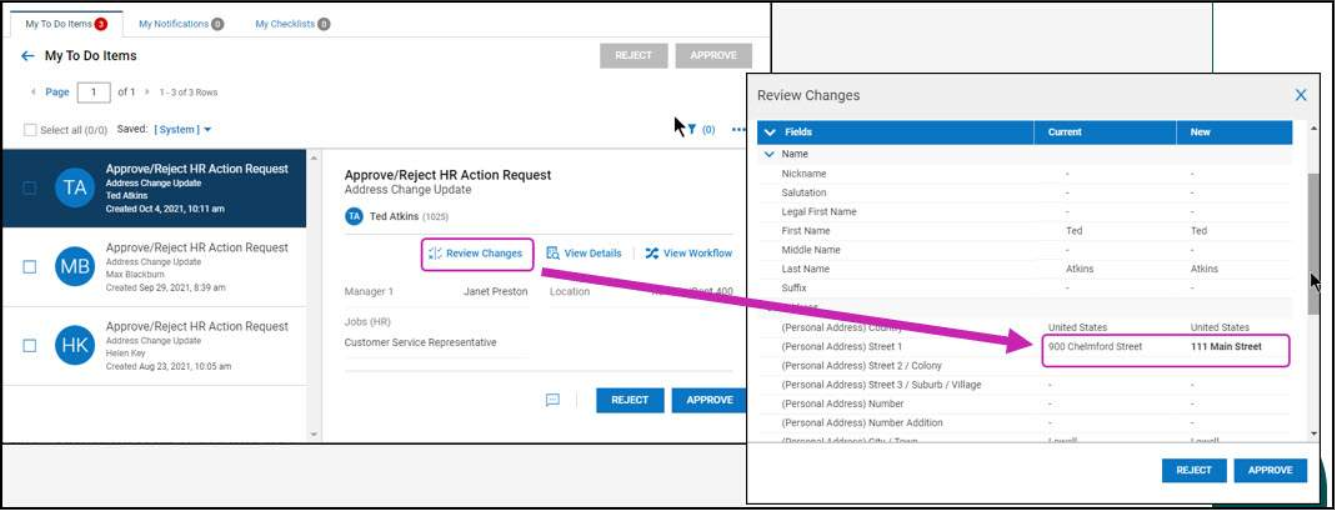Tick the Select all checkbox

(x=30, y=130)
